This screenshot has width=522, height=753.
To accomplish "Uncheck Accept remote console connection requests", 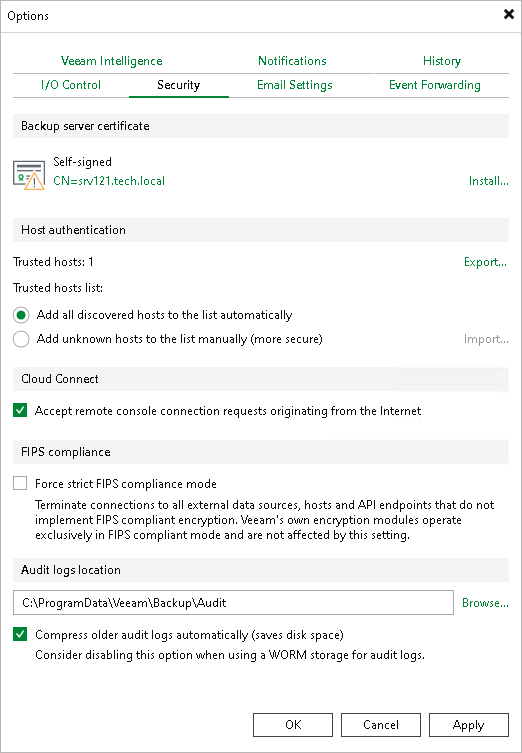I will click(20, 411).
